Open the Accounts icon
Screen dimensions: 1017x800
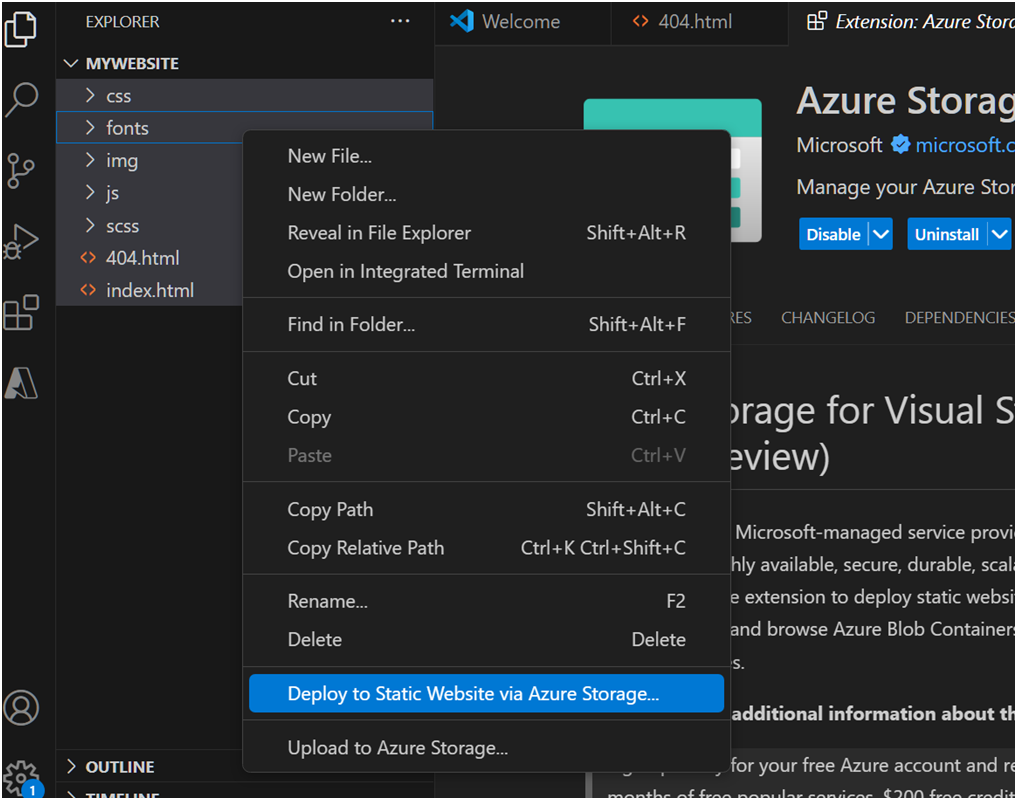(x=21, y=707)
